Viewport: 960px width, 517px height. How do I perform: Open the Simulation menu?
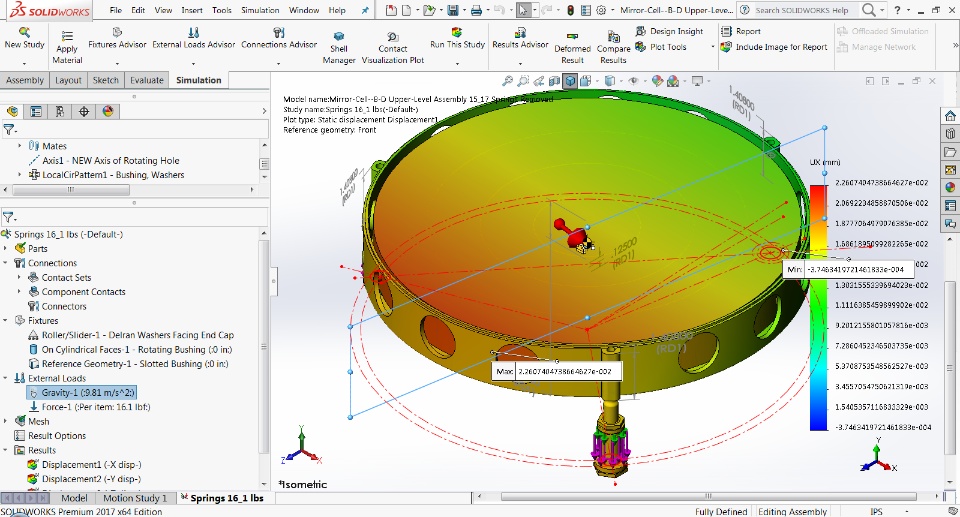260,10
